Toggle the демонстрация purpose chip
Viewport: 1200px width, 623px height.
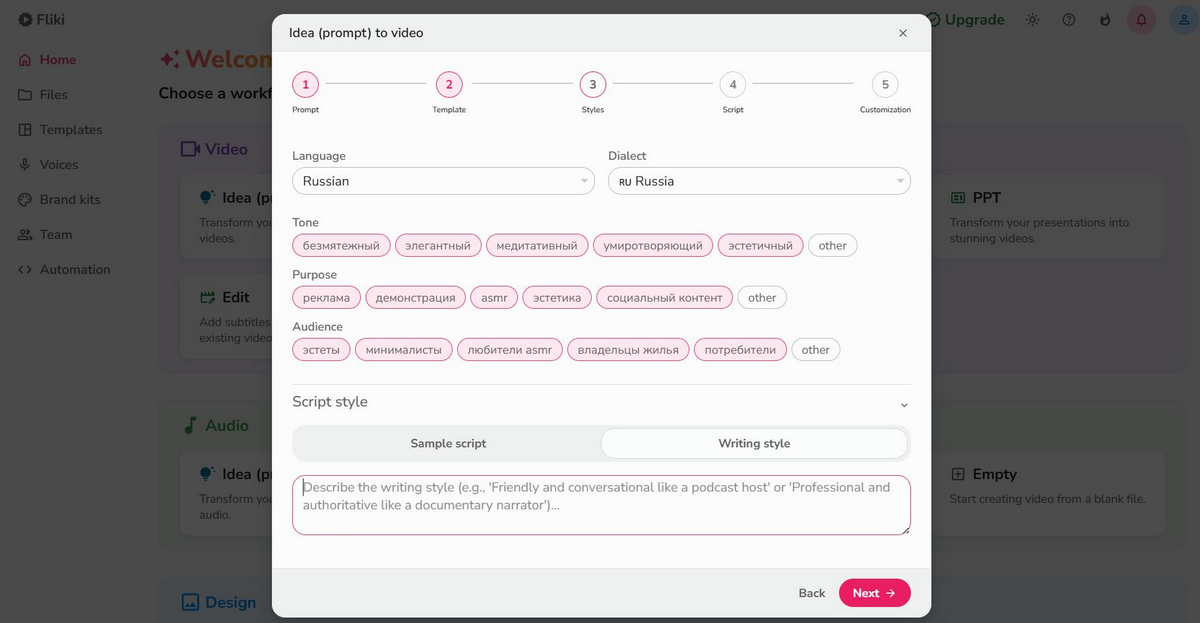[415, 297]
